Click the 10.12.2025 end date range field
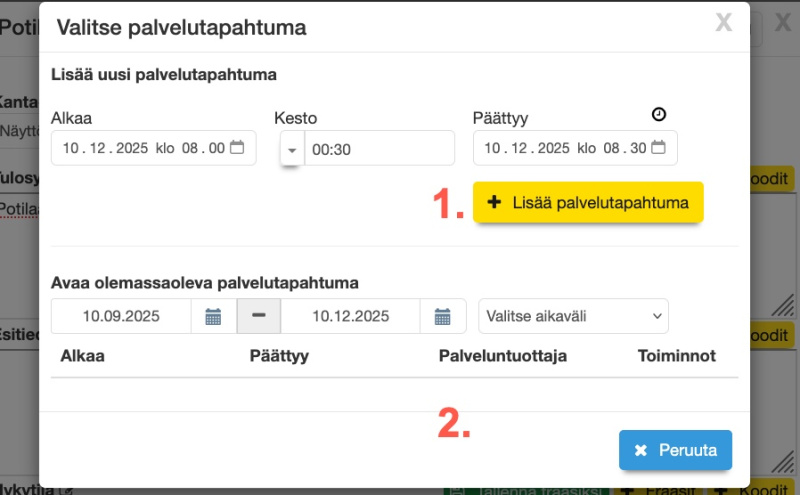800x495 pixels. (350, 317)
